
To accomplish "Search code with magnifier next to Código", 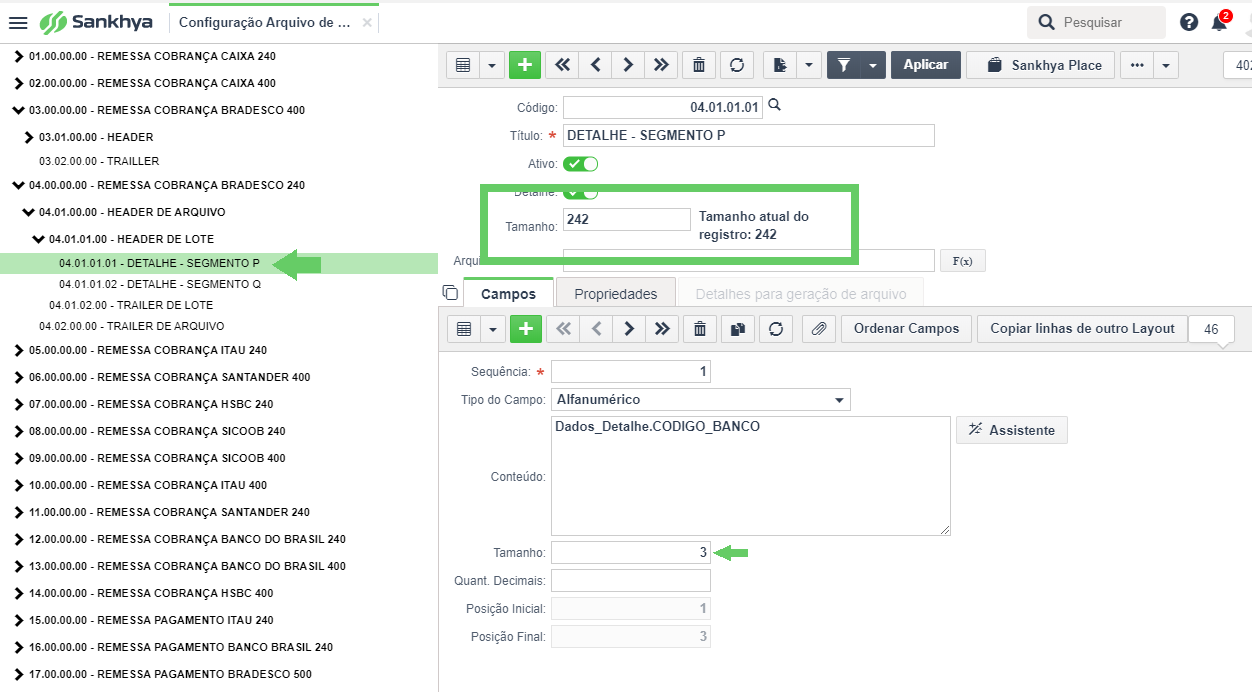I will point(773,106).
